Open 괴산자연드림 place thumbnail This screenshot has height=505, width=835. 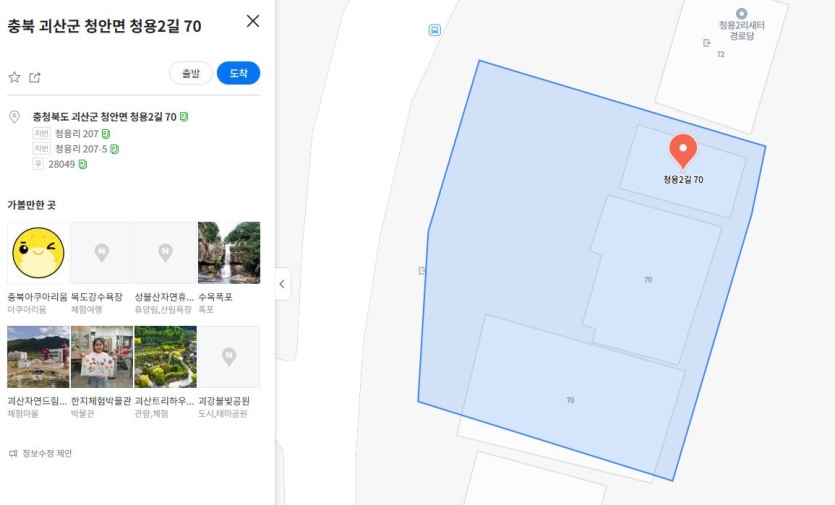(38, 357)
